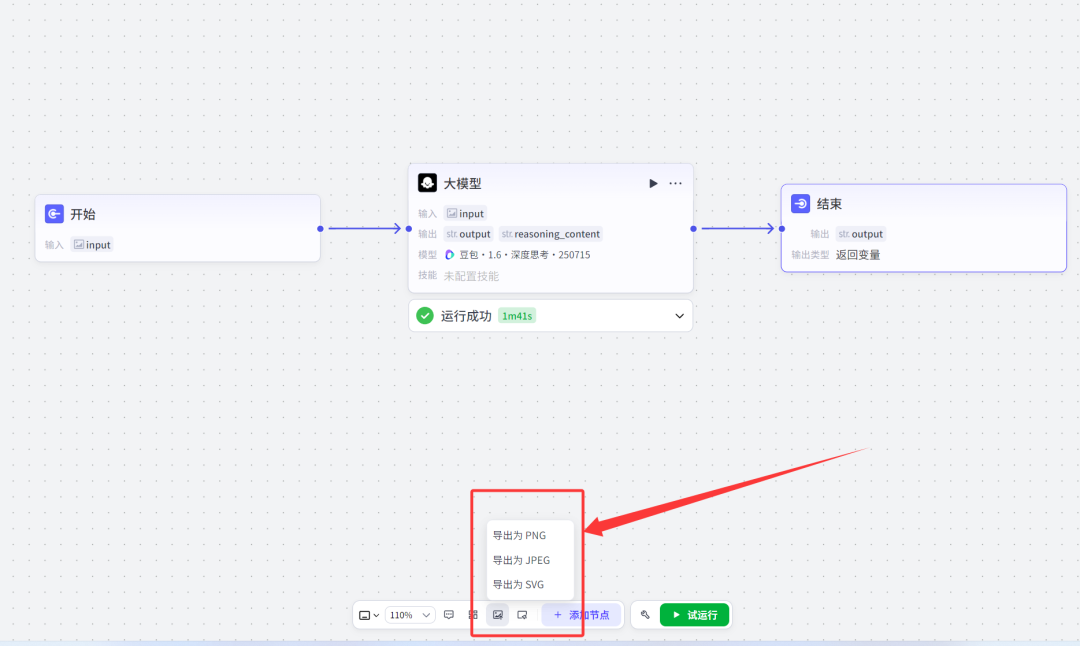The image size is (1080, 646).
Task: Click the 大模型 node input port dot
Action: (408, 229)
